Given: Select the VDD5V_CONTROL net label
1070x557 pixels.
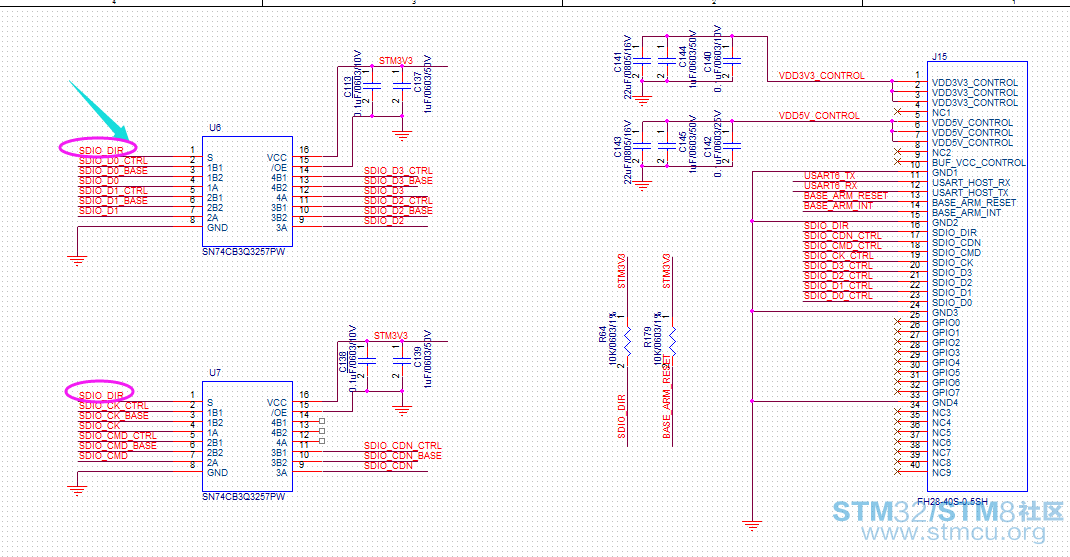Looking at the screenshot, I should pos(818,116).
